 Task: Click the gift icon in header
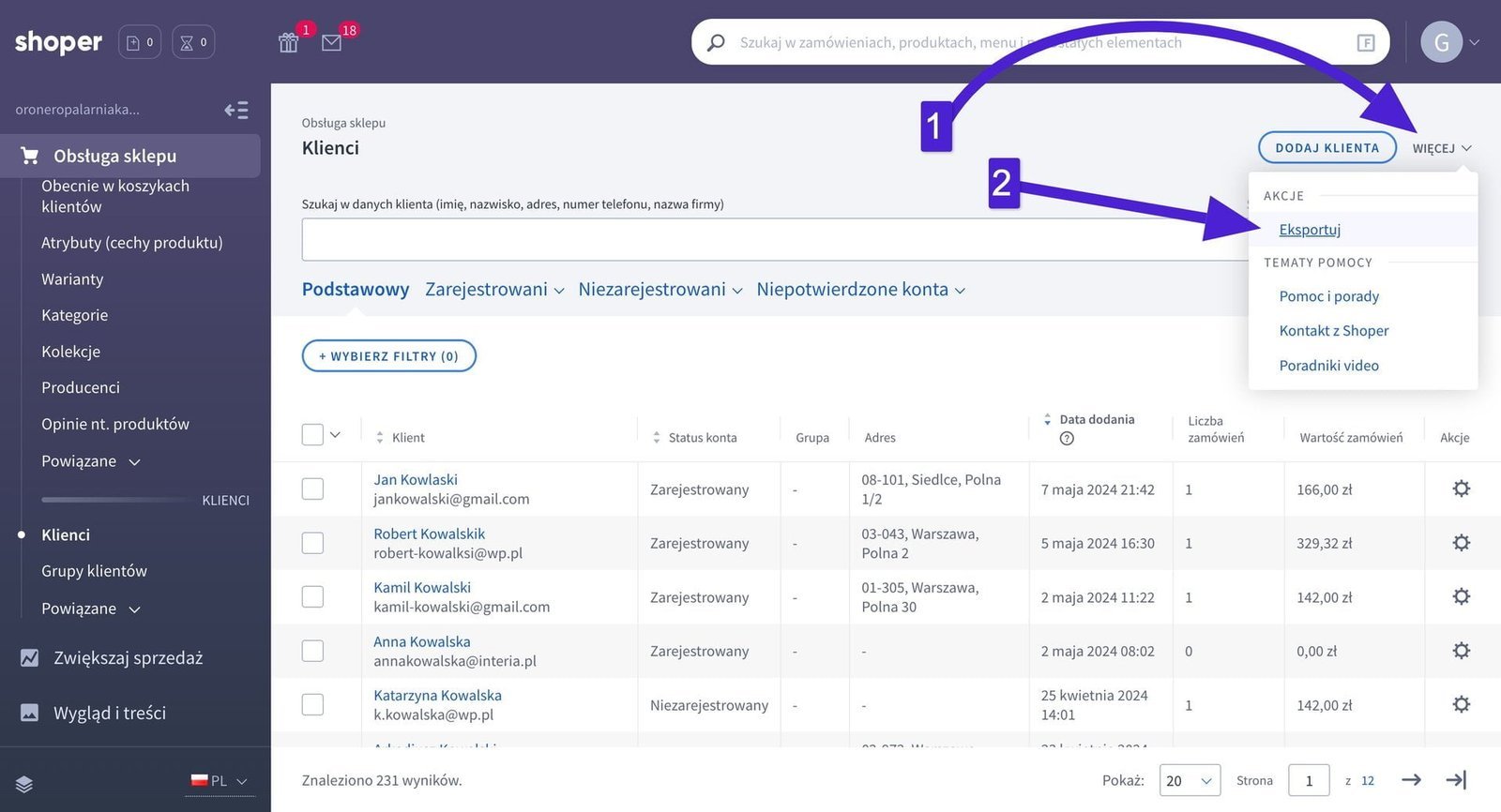point(288,42)
